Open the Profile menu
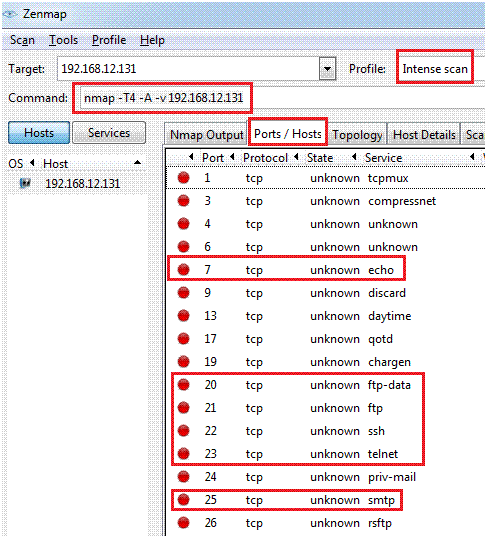Screen dimensions: 487x538 109,40
